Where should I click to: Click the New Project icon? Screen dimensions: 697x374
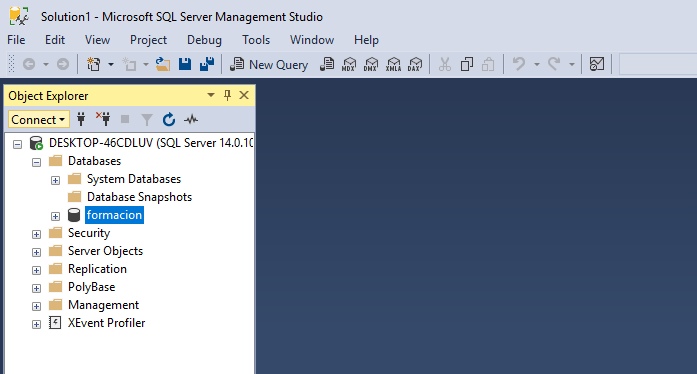coord(93,64)
